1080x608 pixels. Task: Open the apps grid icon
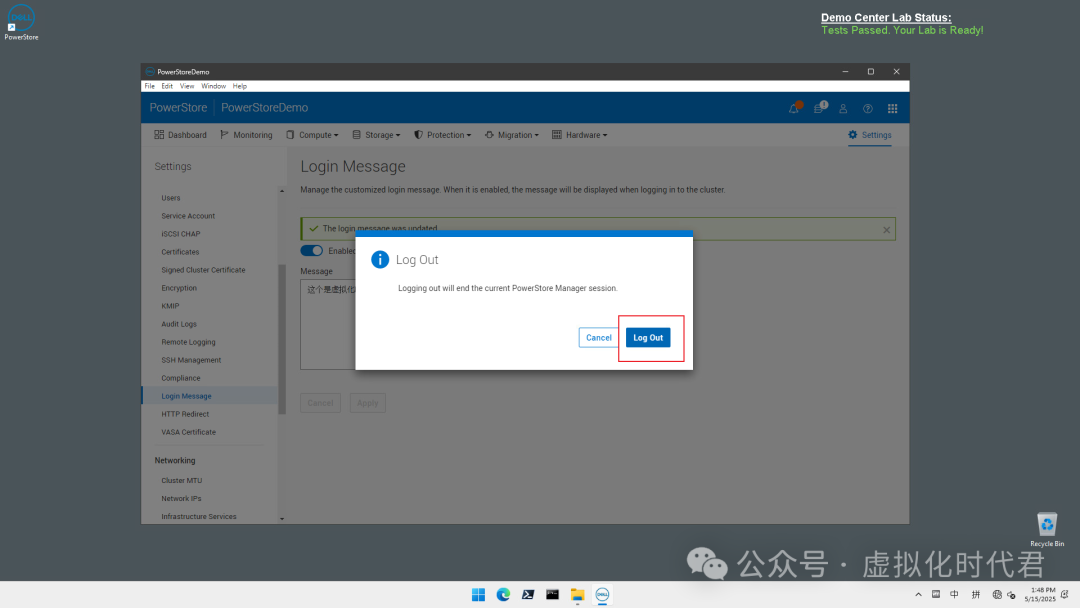tap(893, 108)
